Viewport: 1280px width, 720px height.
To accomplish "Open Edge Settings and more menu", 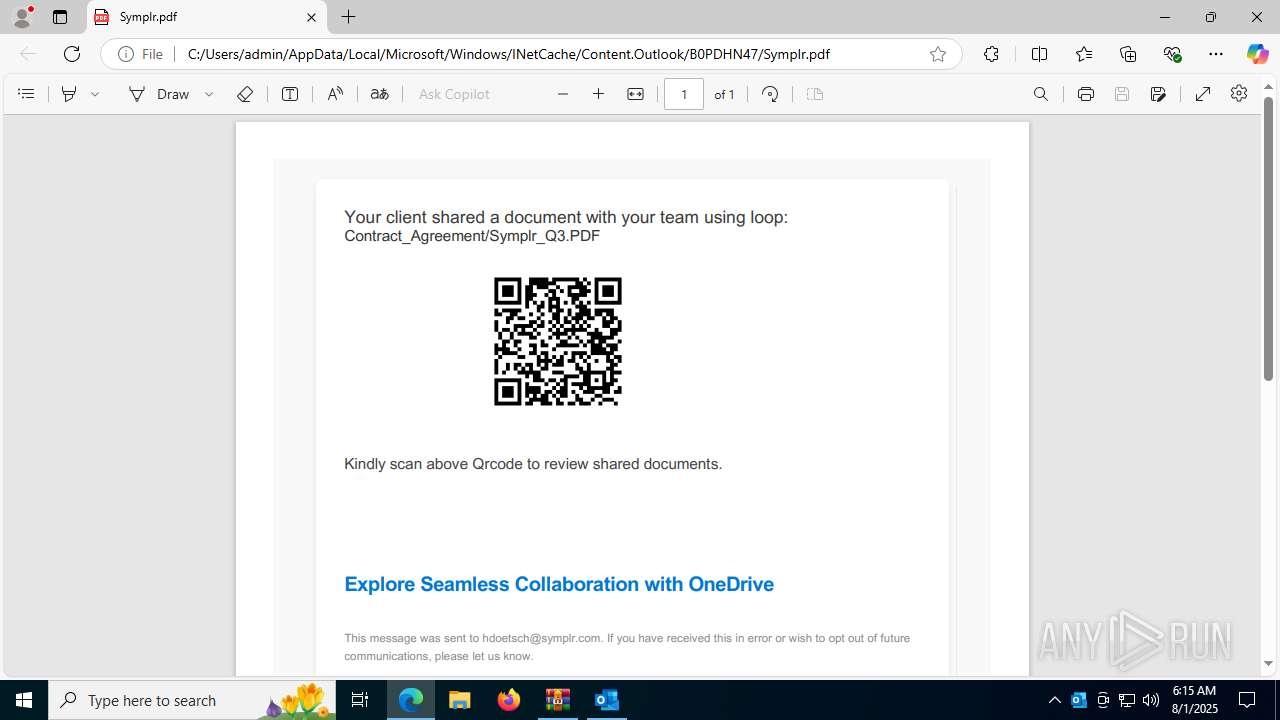I will [1216, 54].
